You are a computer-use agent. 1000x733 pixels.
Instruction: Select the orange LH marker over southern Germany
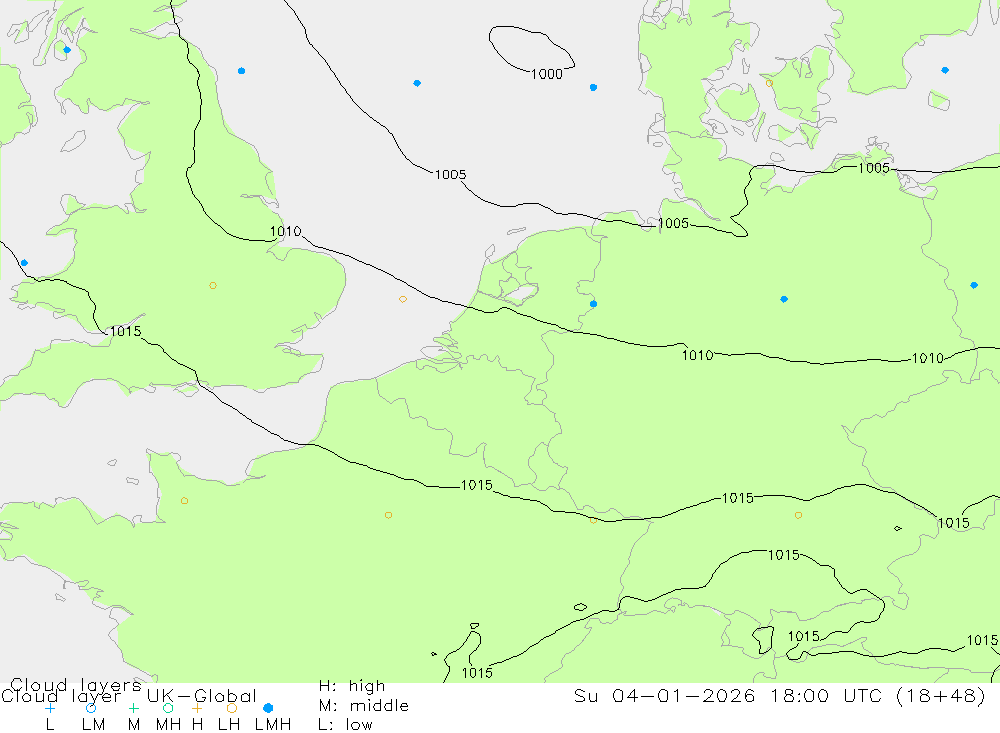[798, 515]
